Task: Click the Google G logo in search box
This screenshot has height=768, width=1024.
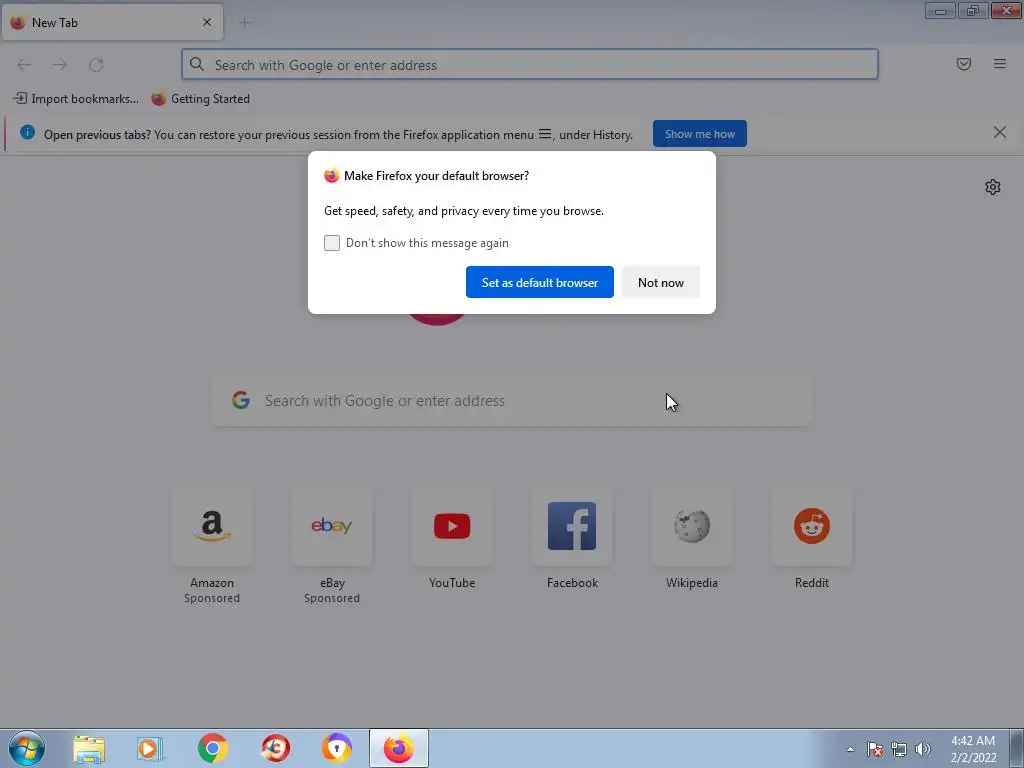Action: point(241,400)
